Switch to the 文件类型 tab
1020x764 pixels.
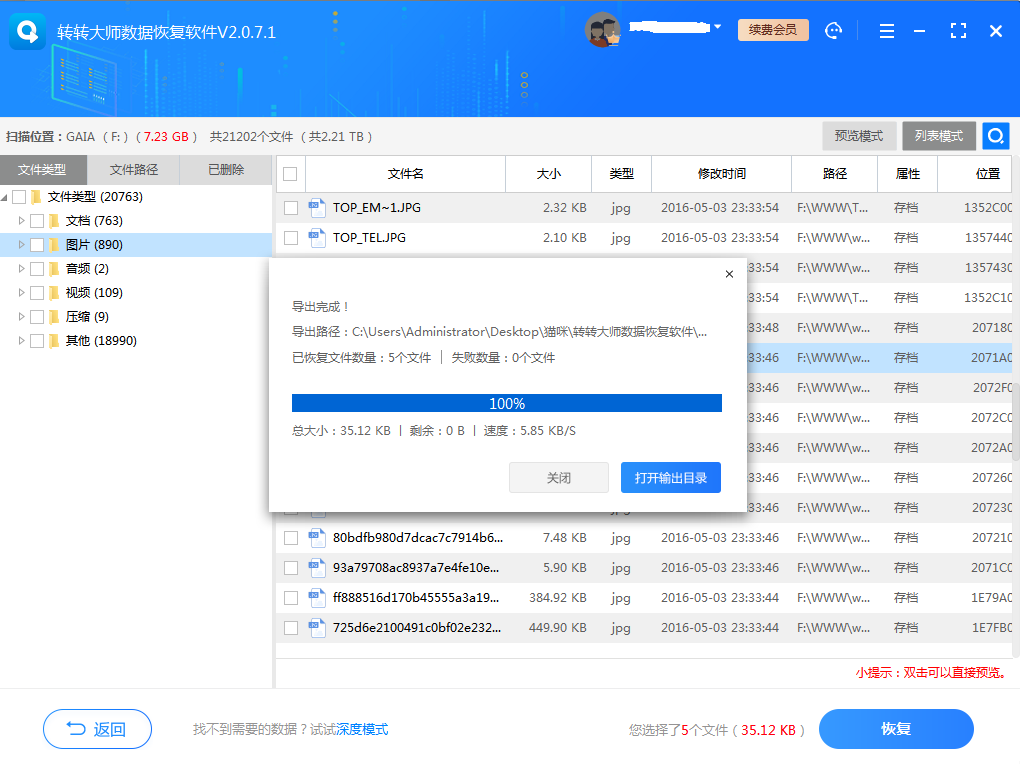pos(42,170)
